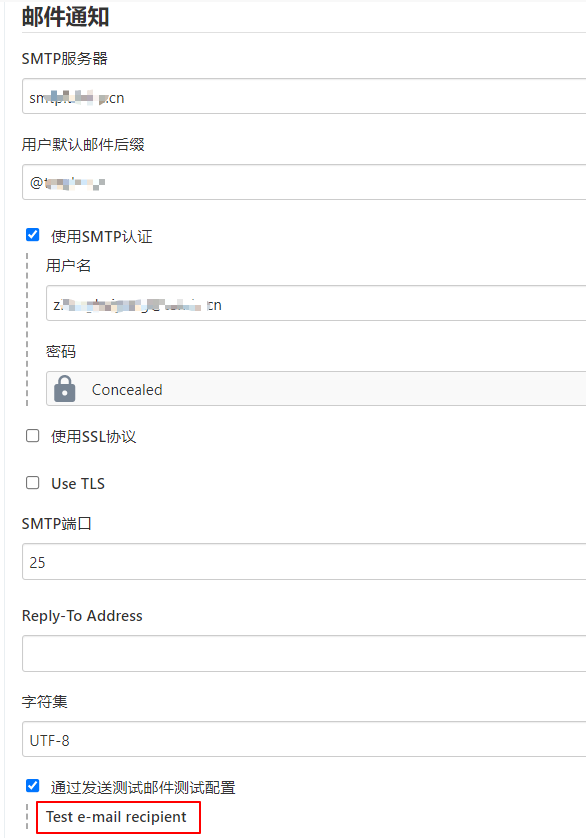This screenshot has width=586, height=838.
Task: Click the SMTP服务器 label
Action: click(65, 59)
